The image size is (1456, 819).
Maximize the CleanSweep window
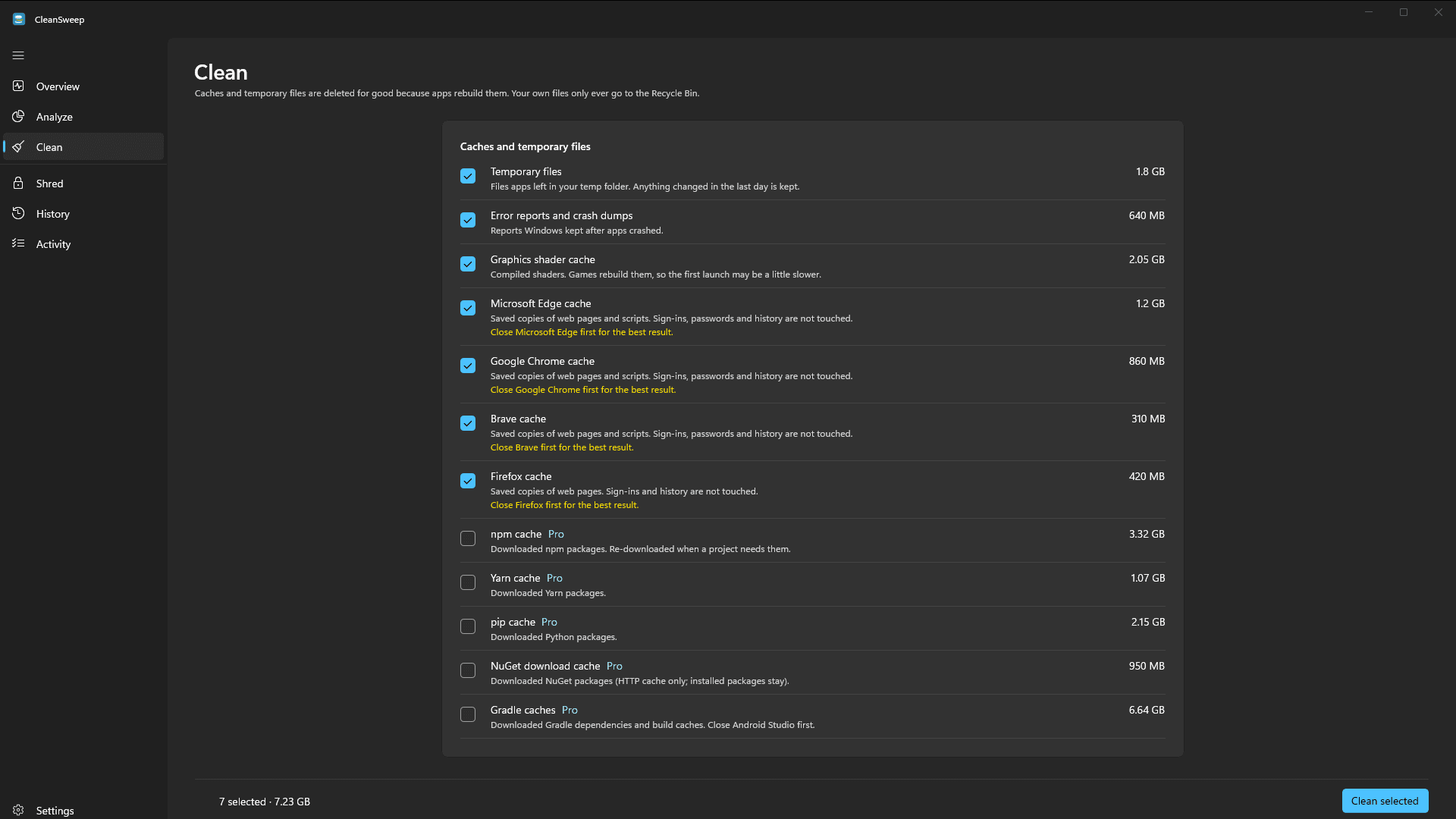pyautogui.click(x=1404, y=12)
